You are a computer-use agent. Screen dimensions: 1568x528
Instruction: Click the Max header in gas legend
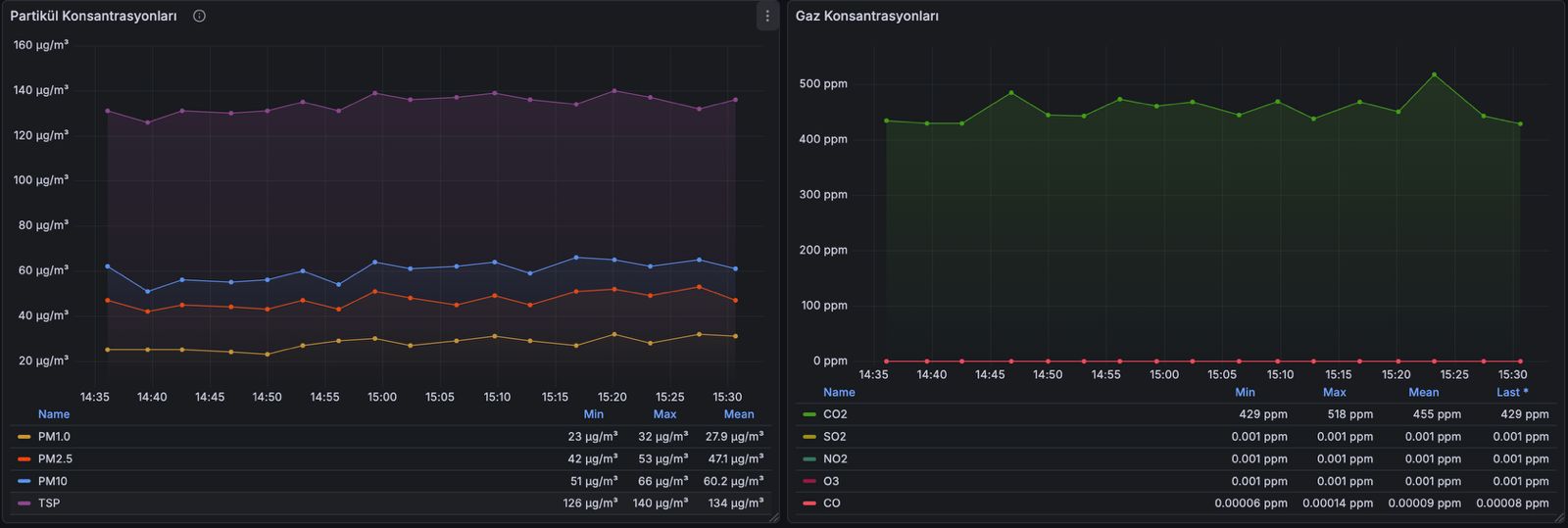1334,392
